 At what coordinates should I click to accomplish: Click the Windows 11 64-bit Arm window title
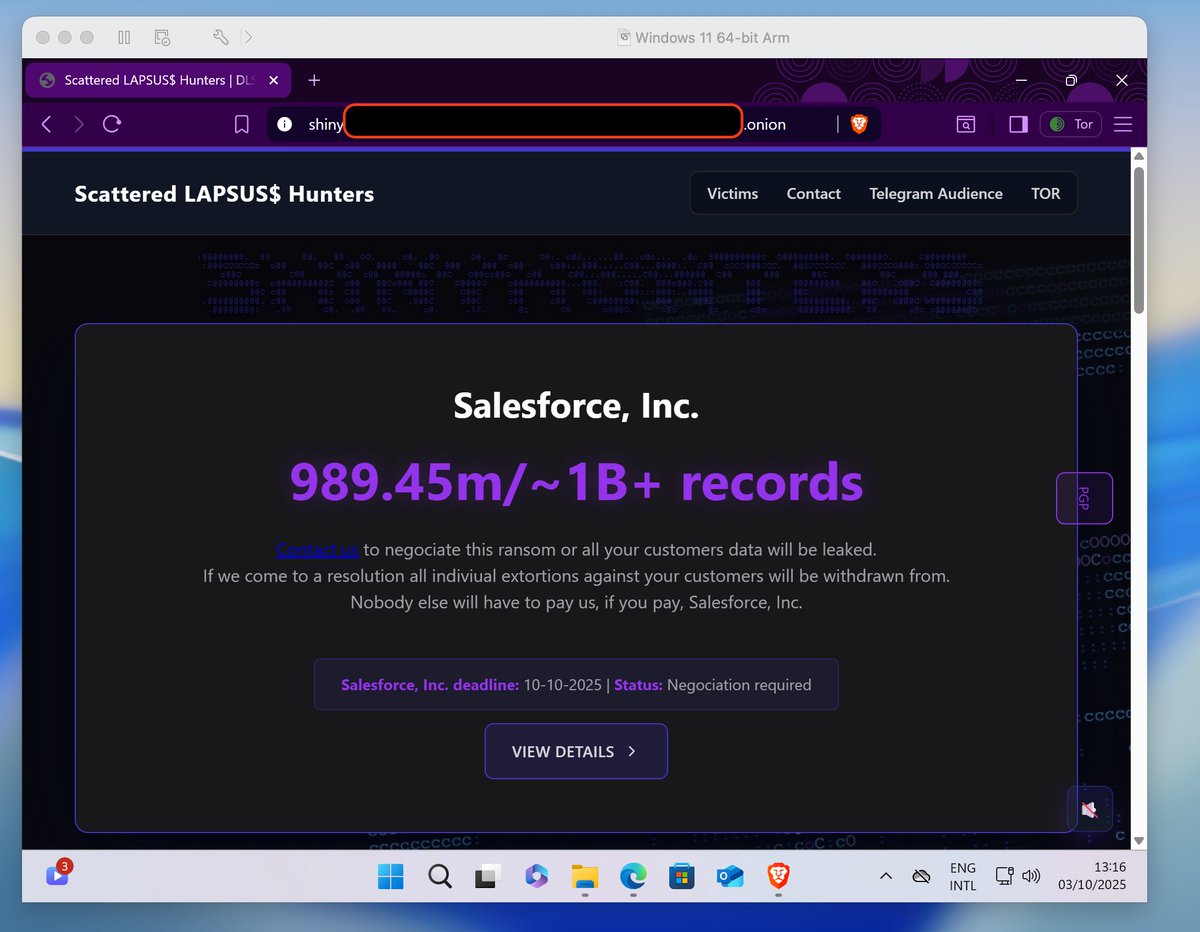pos(713,38)
